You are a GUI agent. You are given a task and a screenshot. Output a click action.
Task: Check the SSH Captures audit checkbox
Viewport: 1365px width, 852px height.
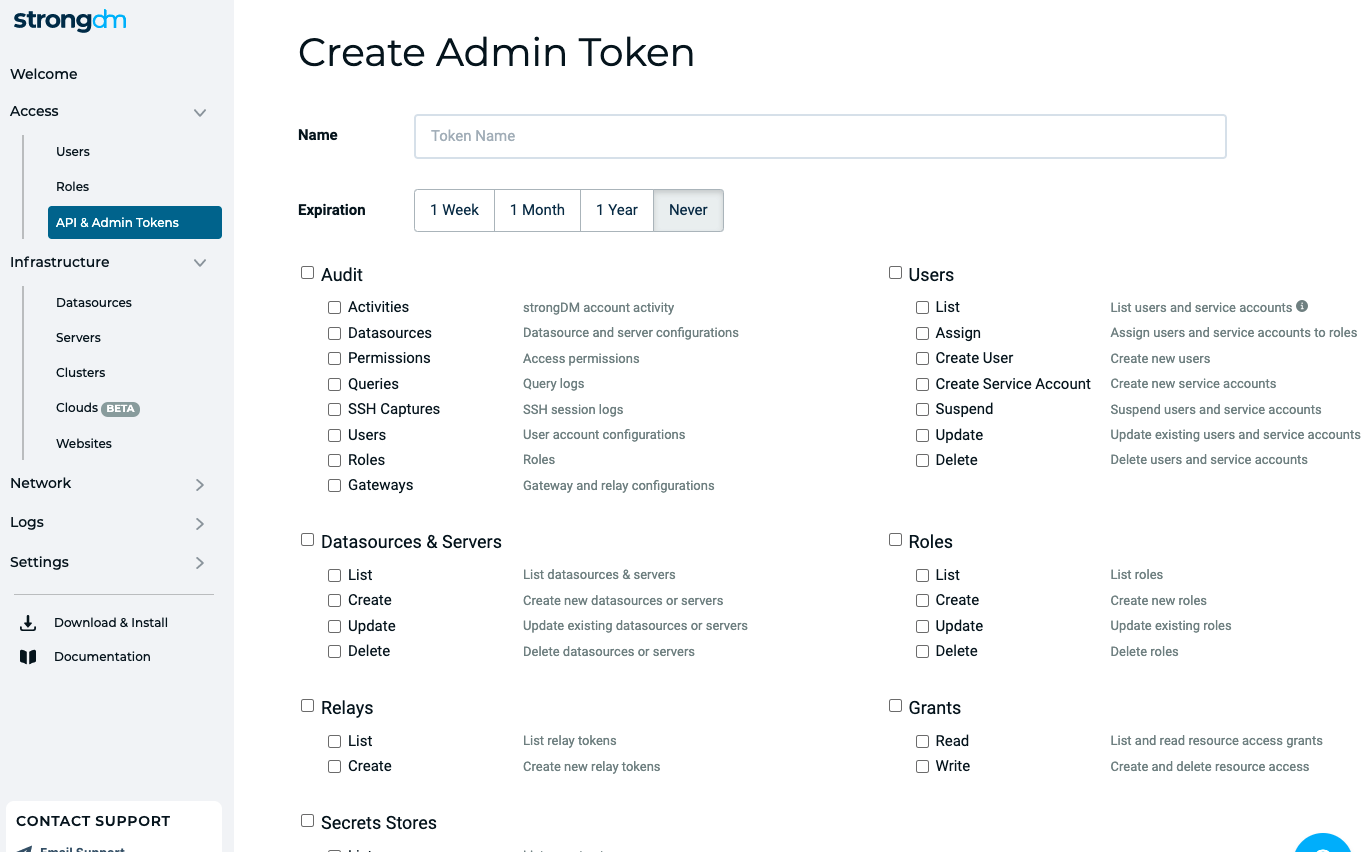[x=334, y=409]
